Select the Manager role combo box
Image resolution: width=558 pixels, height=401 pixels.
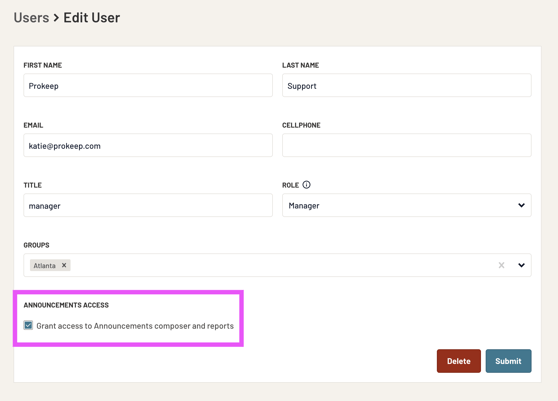pyautogui.click(x=407, y=205)
